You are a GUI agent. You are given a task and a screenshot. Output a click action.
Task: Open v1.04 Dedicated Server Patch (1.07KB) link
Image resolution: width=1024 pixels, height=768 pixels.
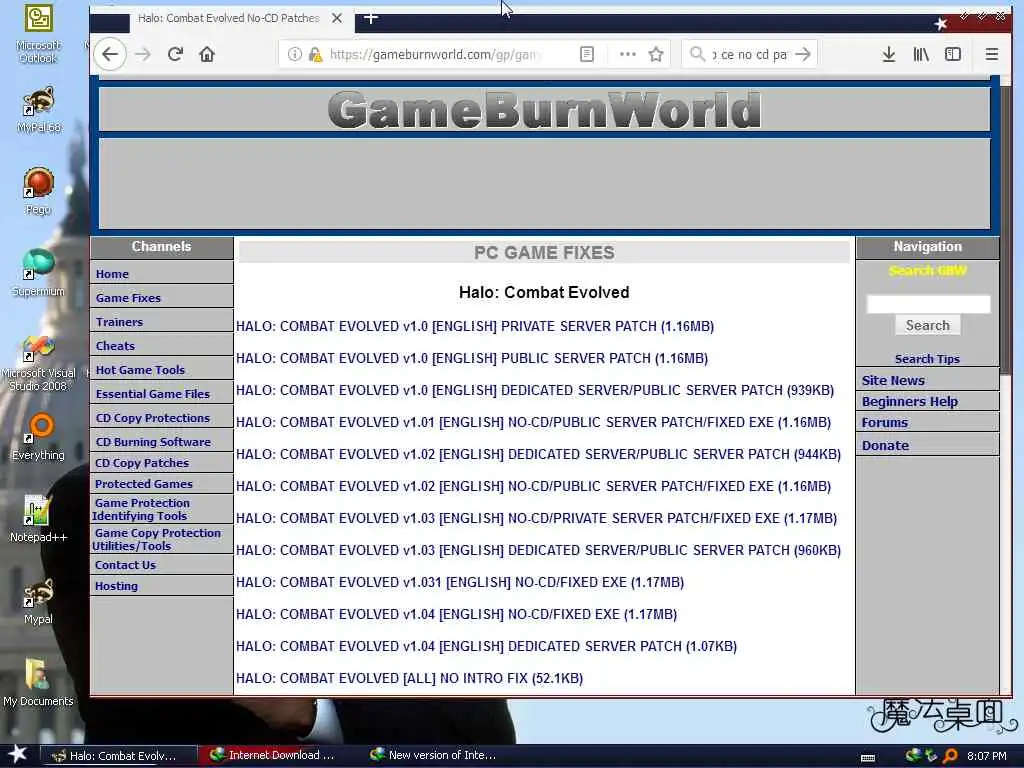tap(486, 646)
